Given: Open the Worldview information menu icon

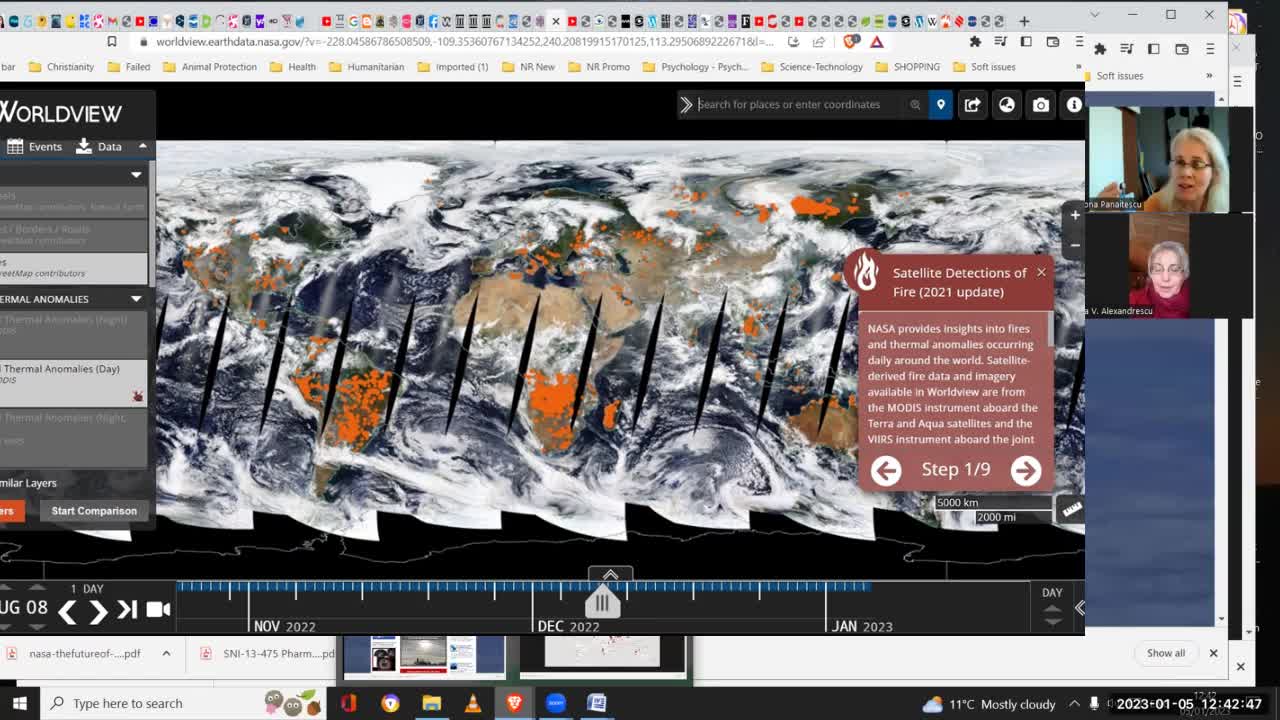Looking at the screenshot, I should (x=1074, y=104).
